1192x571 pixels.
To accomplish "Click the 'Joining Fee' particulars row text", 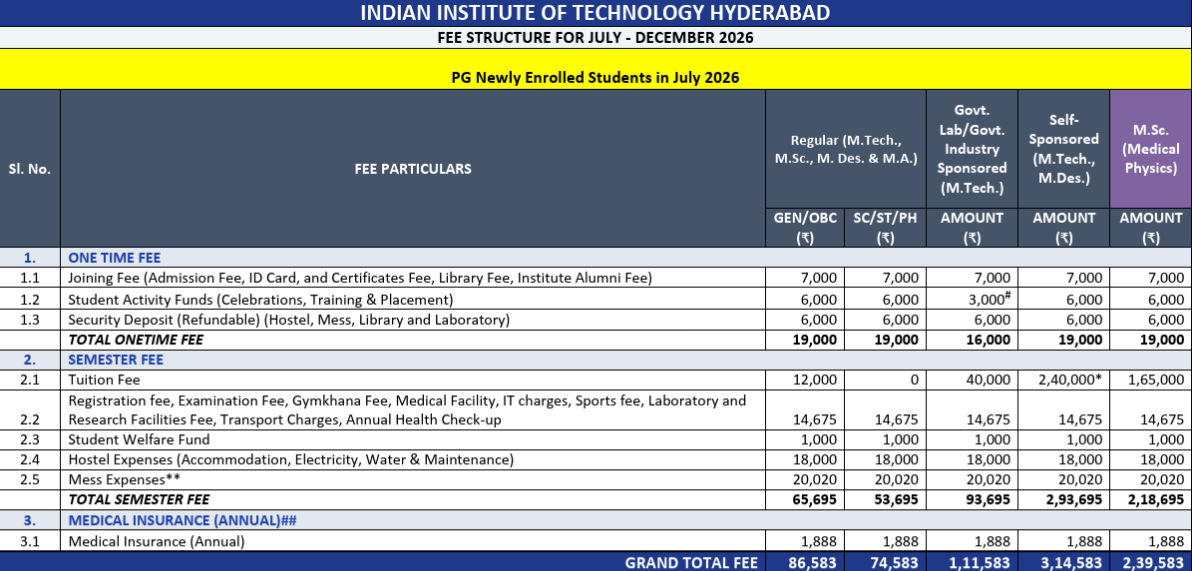I will 360,278.
